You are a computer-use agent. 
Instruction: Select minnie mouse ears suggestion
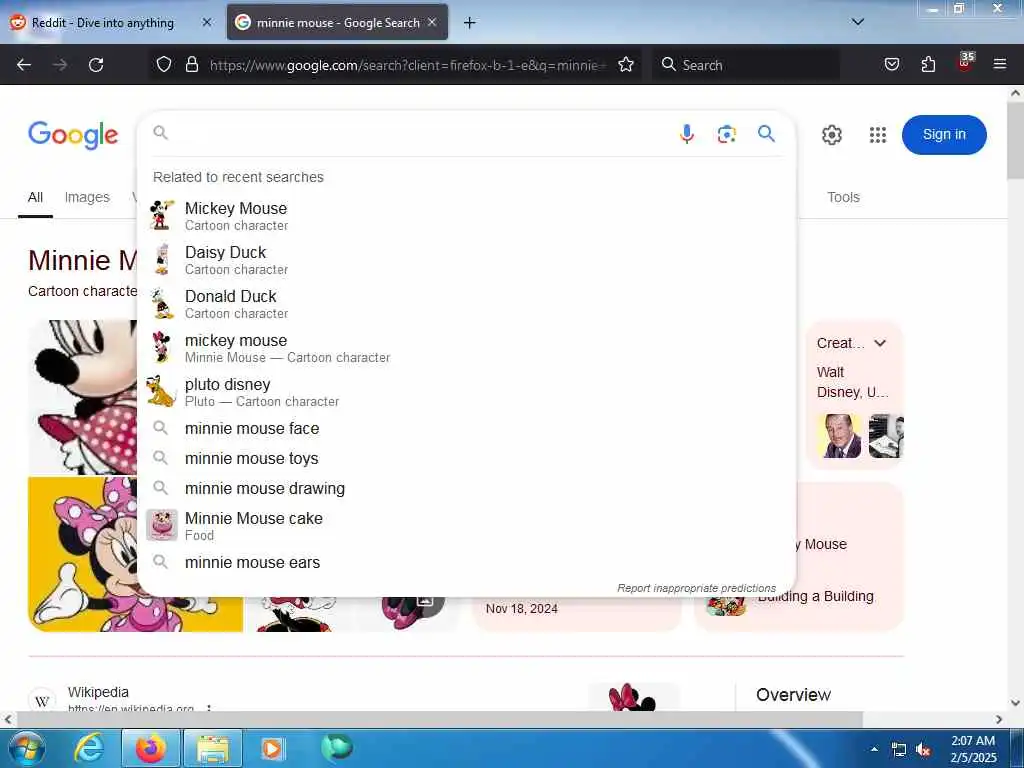tap(467, 562)
